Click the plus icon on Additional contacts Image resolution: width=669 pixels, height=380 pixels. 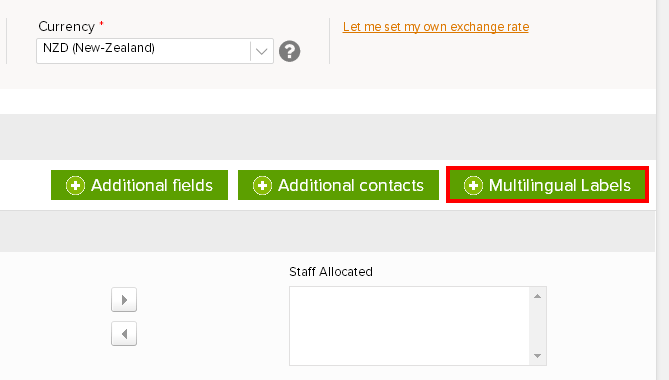(262, 186)
